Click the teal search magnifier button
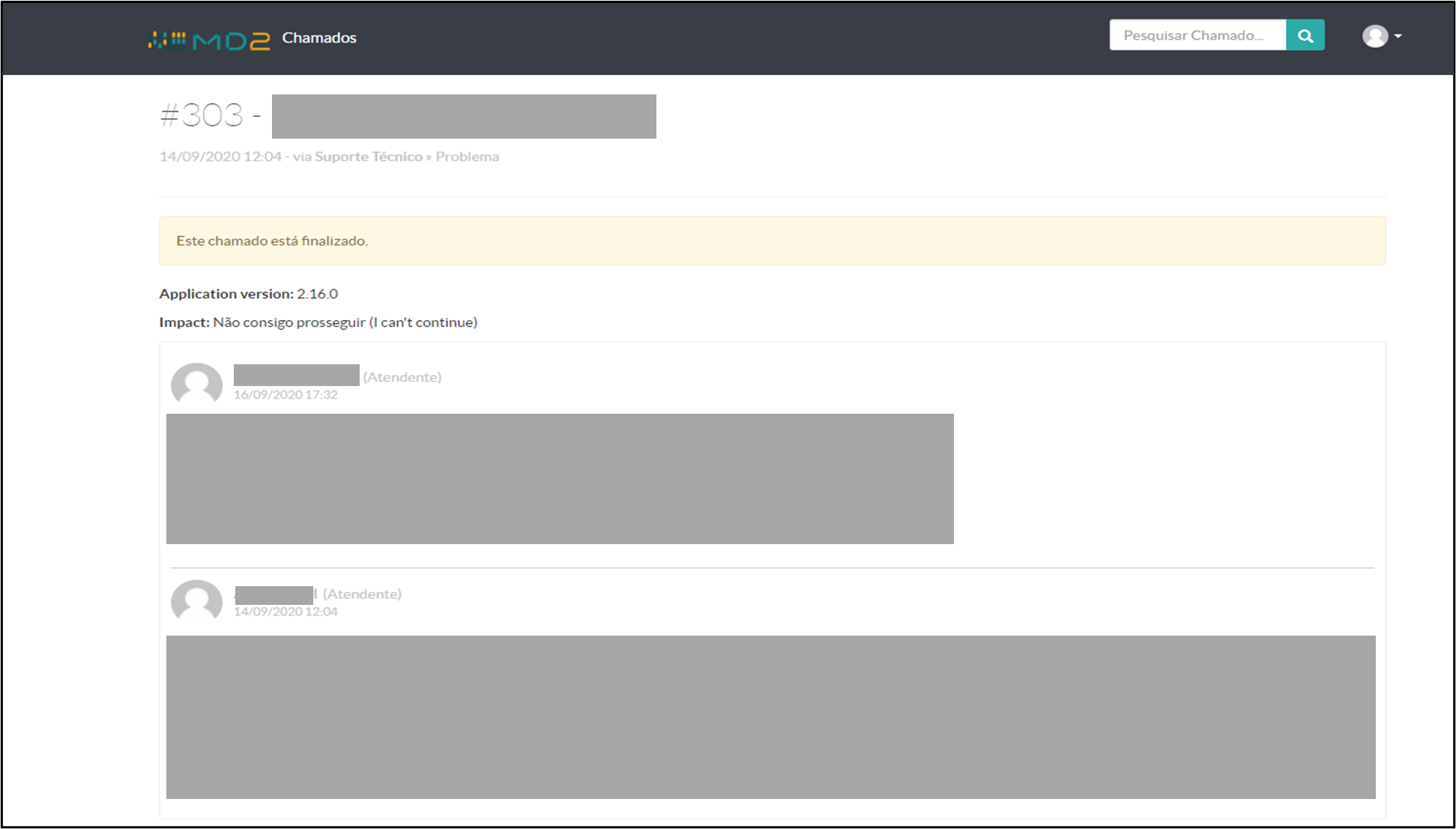 pyautogui.click(x=1305, y=35)
